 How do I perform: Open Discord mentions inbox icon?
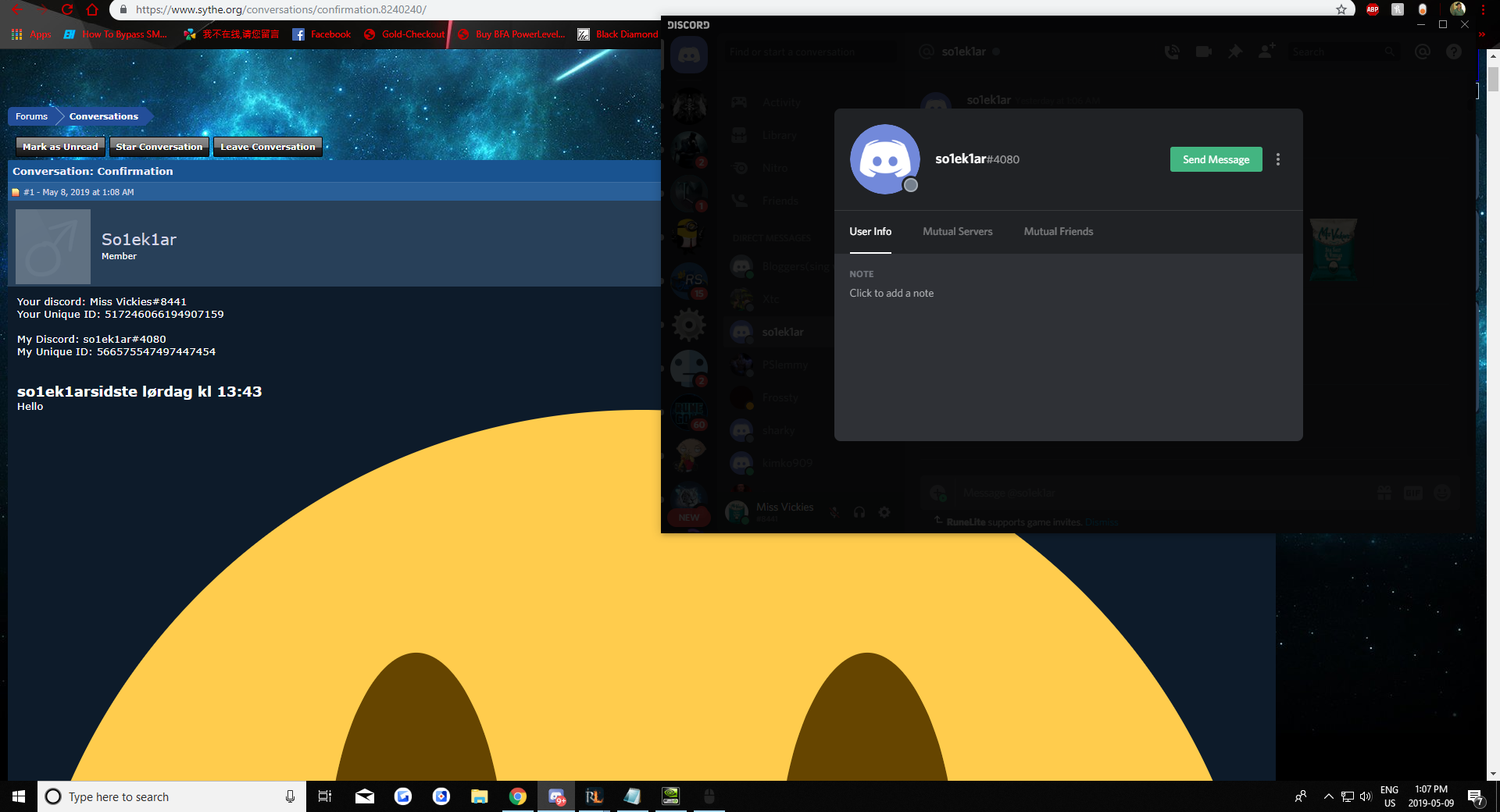pyautogui.click(x=1422, y=52)
